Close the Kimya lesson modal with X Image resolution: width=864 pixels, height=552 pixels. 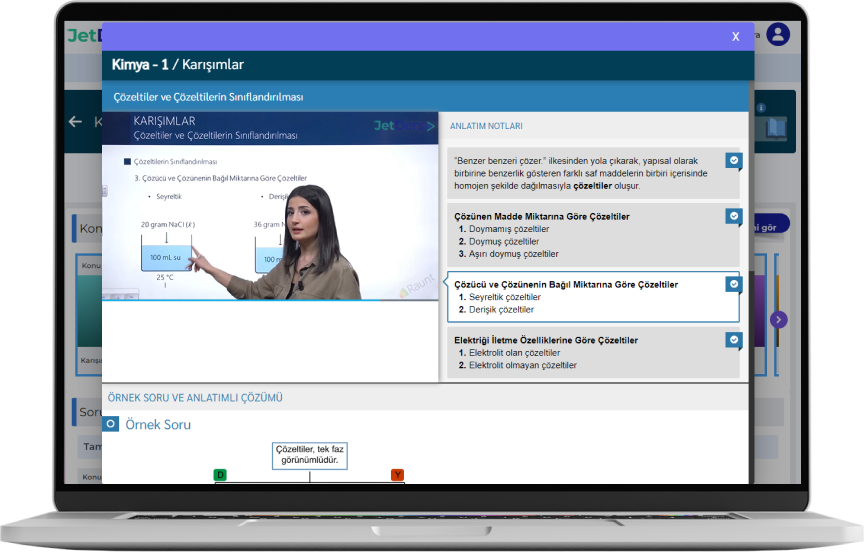(735, 37)
